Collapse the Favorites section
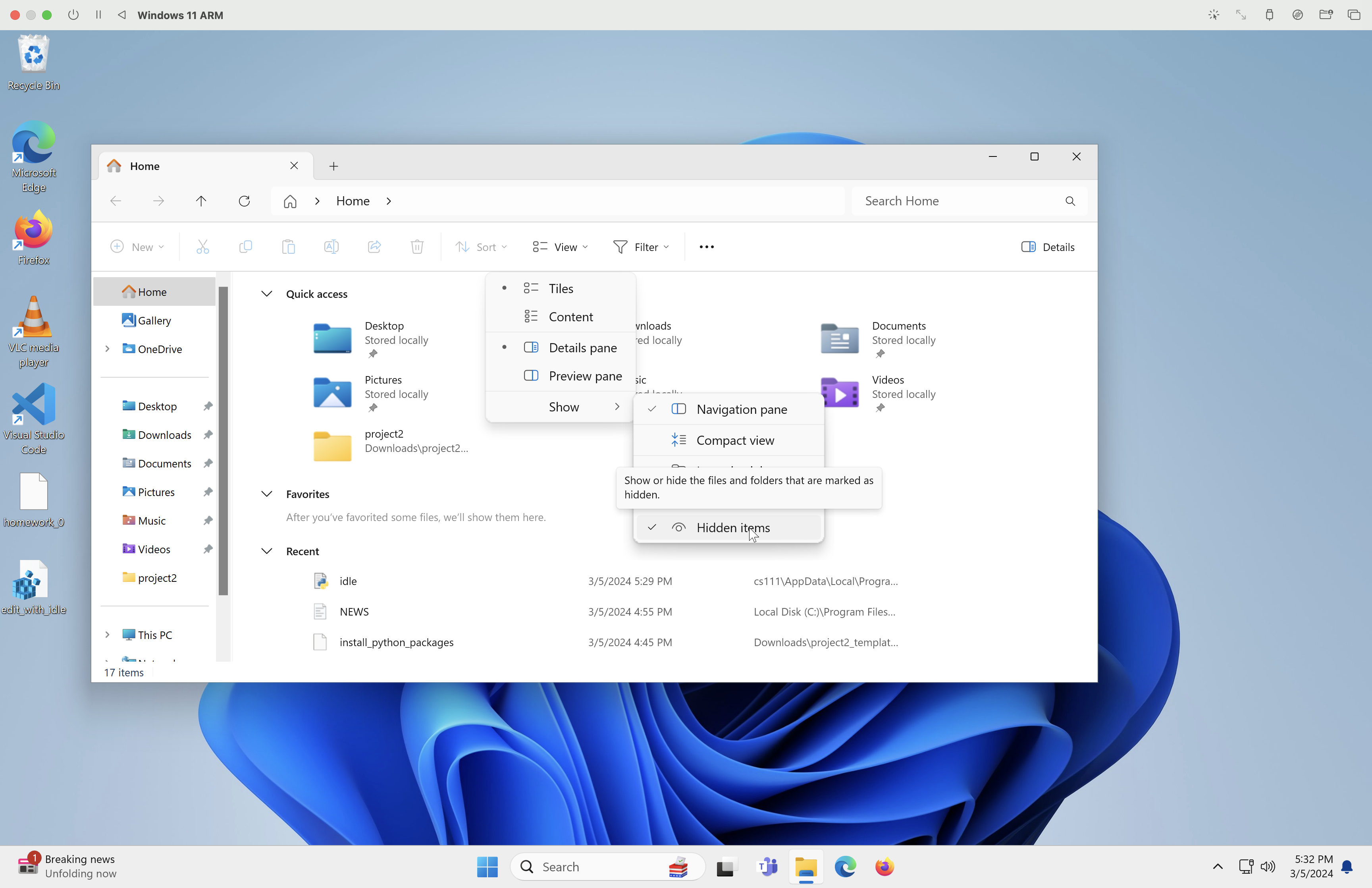Screen dimensions: 1372x888 [x=266, y=494]
